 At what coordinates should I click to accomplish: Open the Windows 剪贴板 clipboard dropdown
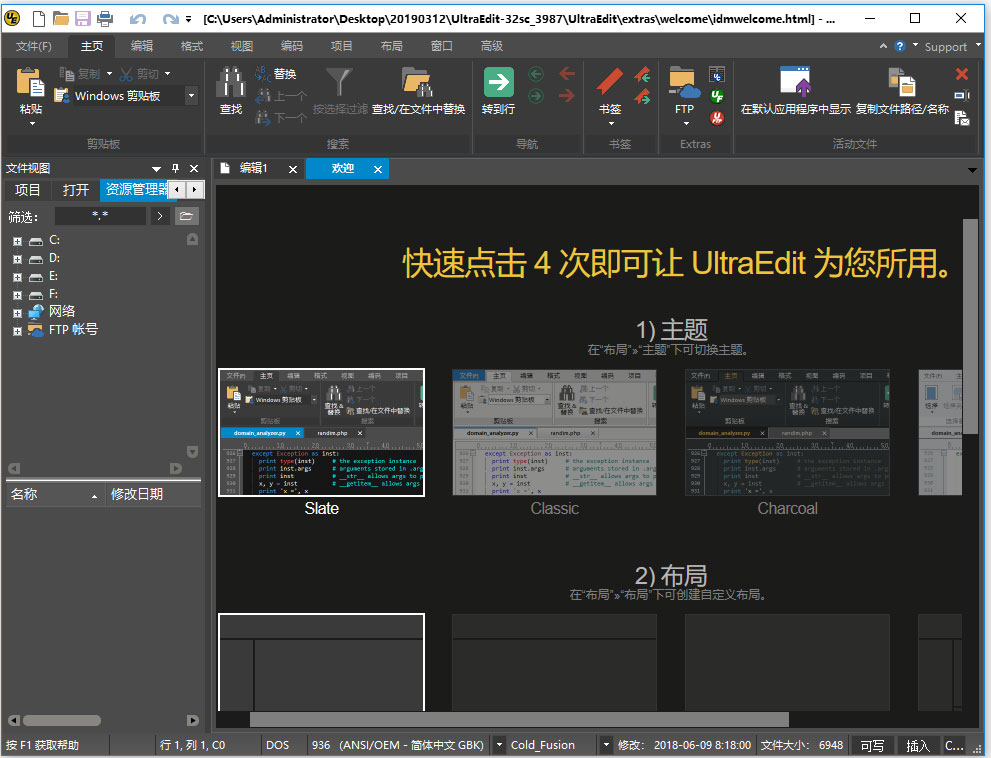[x=191, y=95]
